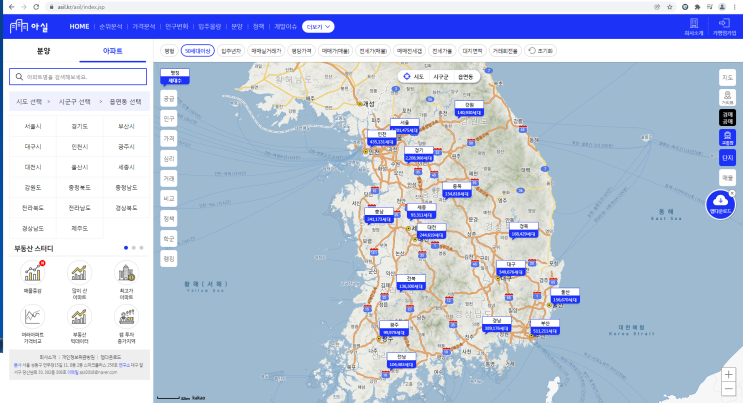The width and height of the screenshot is (743, 403).
Task: Open the 매물증감 bar chart icon
Action: point(33,273)
